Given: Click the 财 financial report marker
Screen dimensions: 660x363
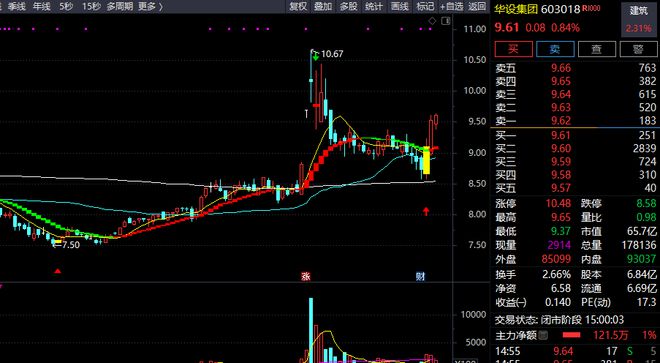Looking at the screenshot, I should pyautogui.click(x=420, y=276).
